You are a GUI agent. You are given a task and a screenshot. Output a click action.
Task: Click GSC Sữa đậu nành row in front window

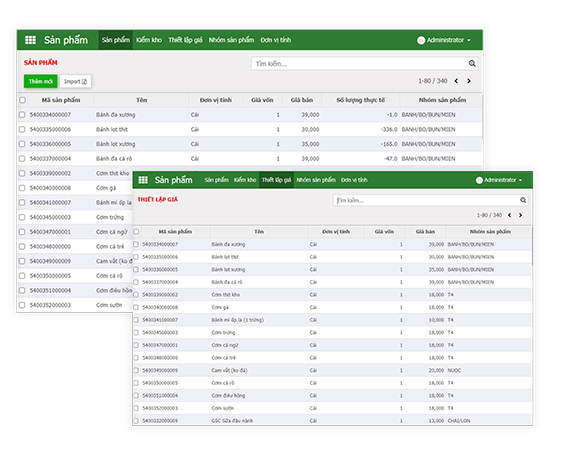point(332,421)
